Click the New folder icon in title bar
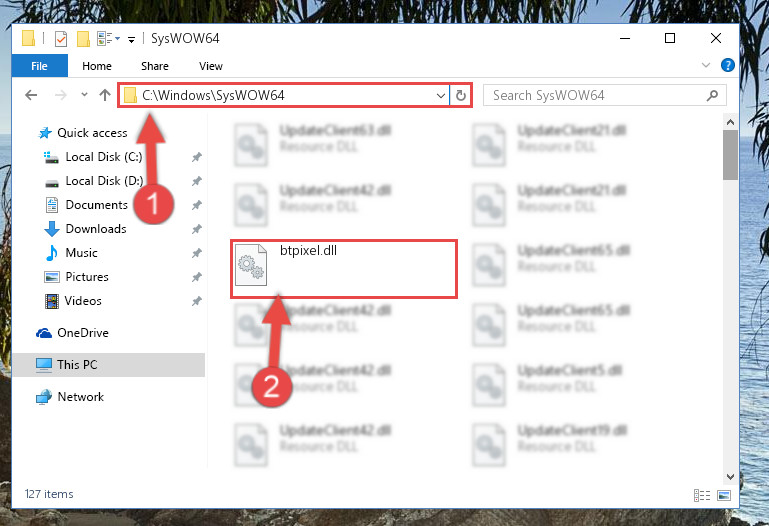This screenshot has height=526, width=769. pyautogui.click(x=83, y=38)
